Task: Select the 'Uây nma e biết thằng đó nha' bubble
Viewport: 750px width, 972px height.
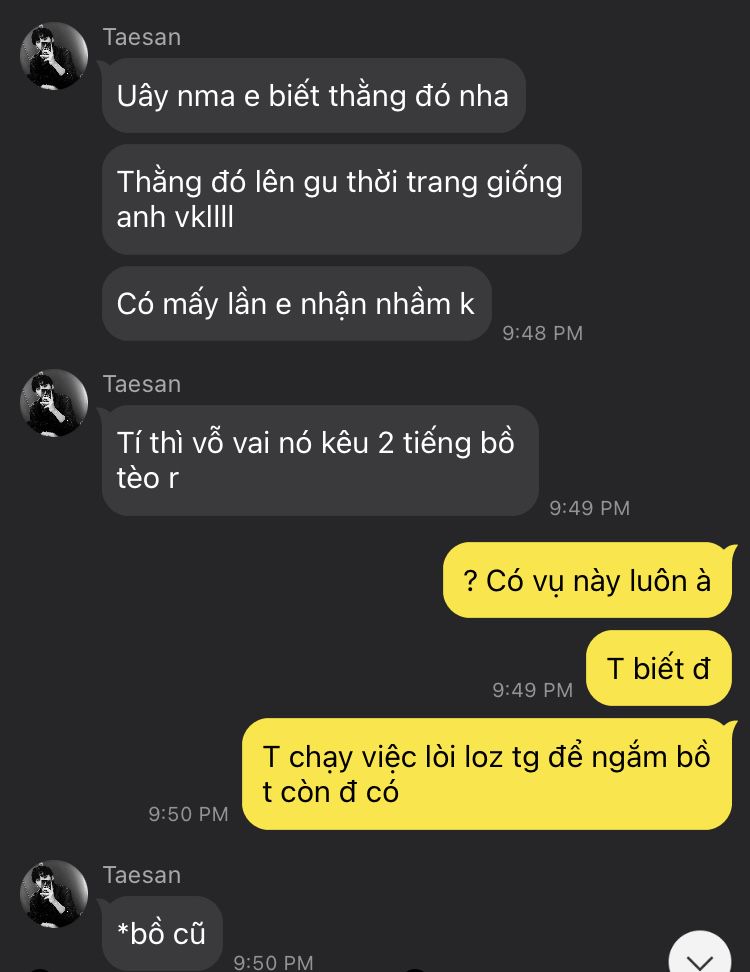Action: point(314,95)
